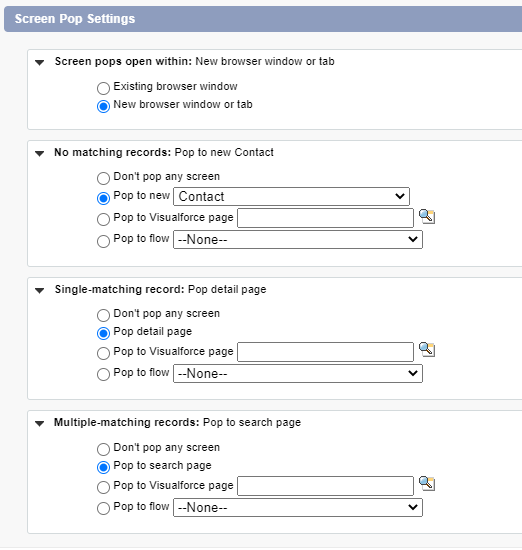Choose Don't pop any screen under No matching records
Image resolution: width=522 pixels, height=550 pixels.
pyautogui.click(x=103, y=178)
